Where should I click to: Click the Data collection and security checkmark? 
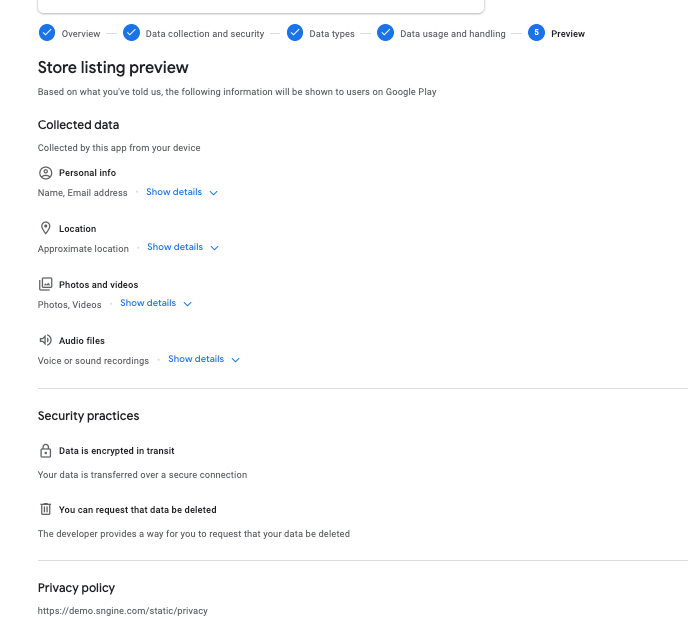(131, 33)
